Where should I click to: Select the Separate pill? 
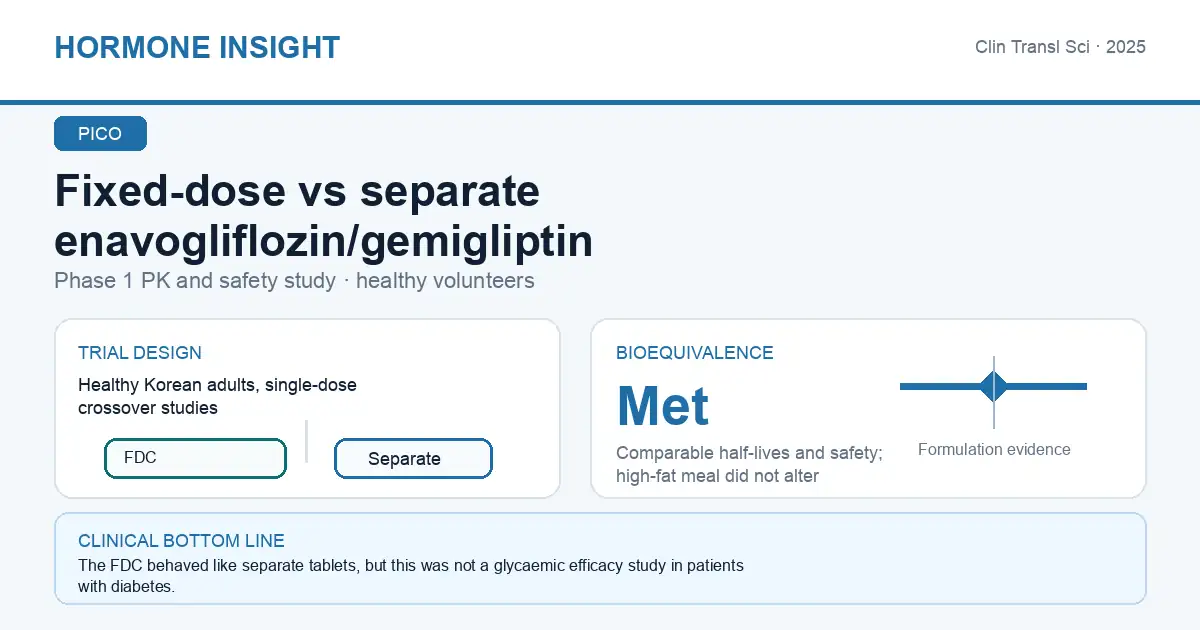[x=413, y=458]
